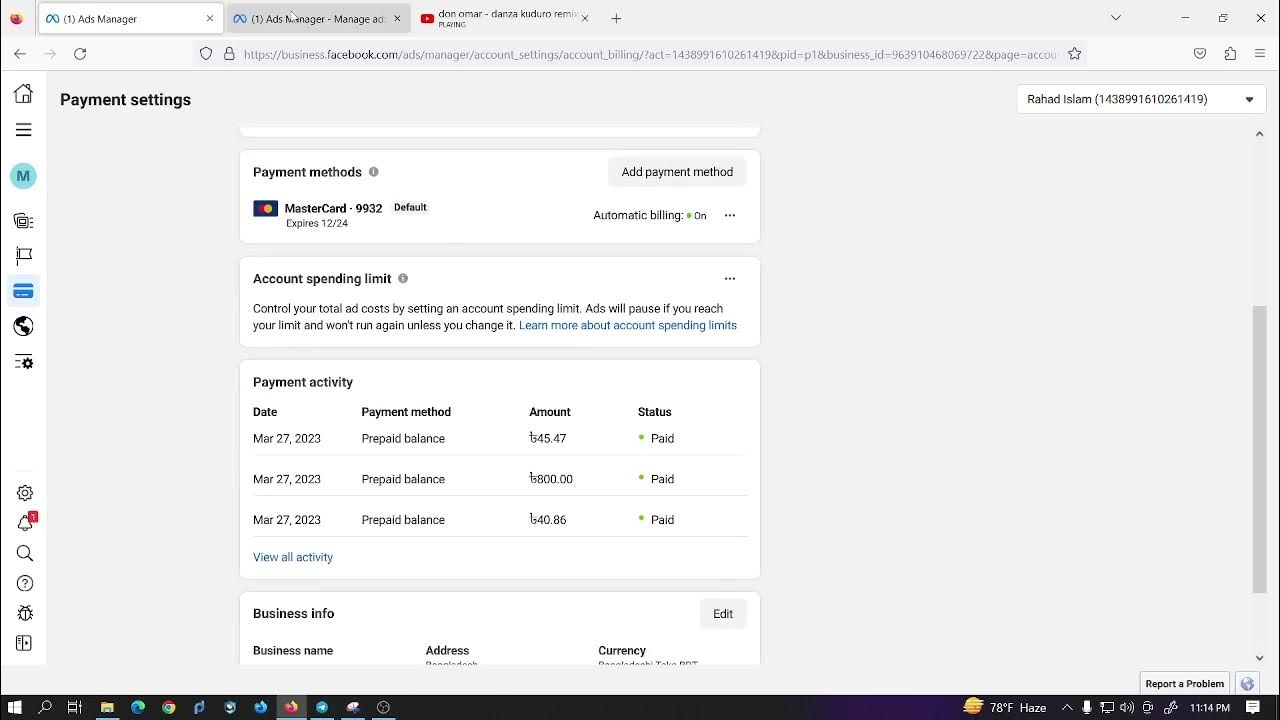Screen dimensions: 1280x720
Task: Open a new browser tab
Action: (616, 18)
